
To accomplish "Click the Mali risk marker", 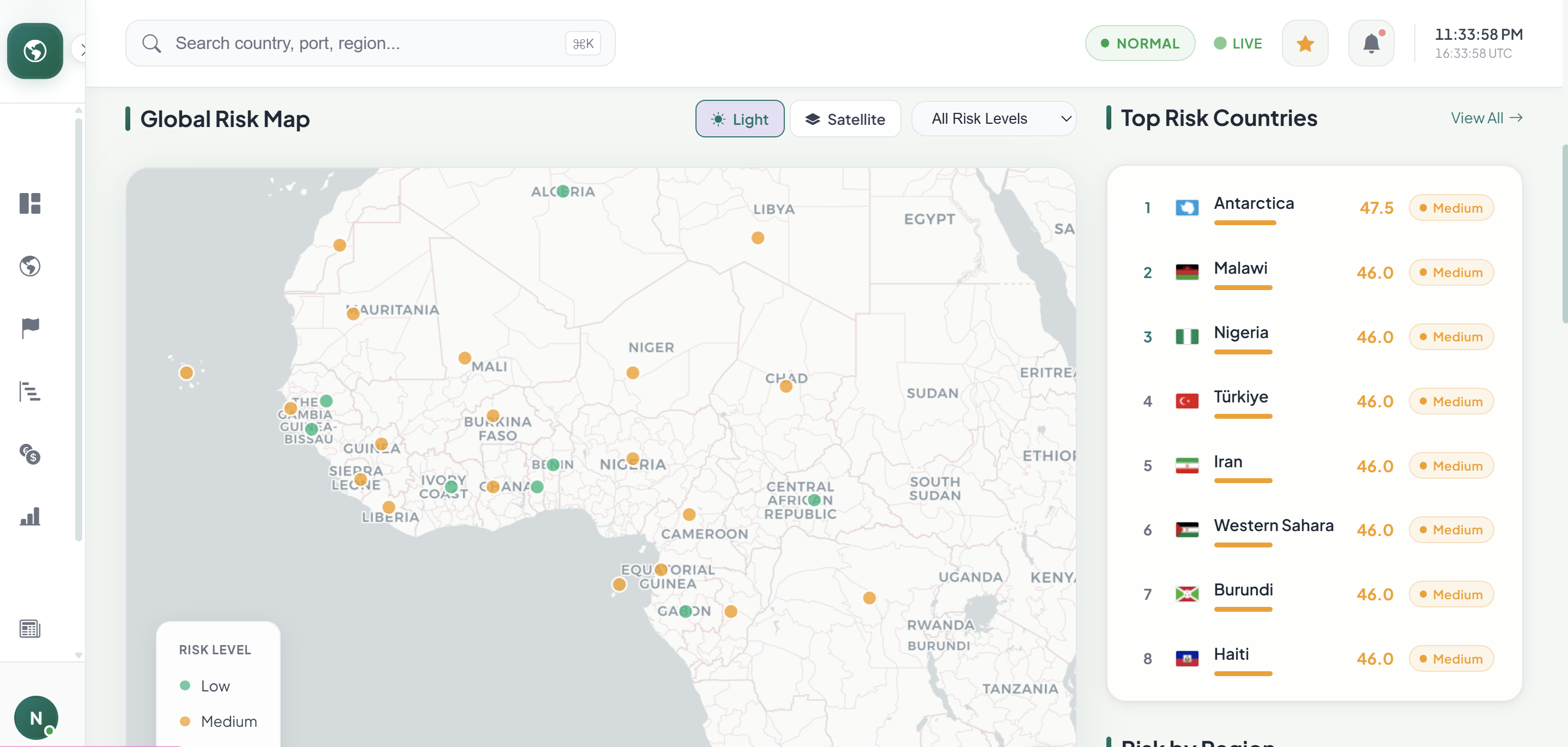I will click(464, 358).
